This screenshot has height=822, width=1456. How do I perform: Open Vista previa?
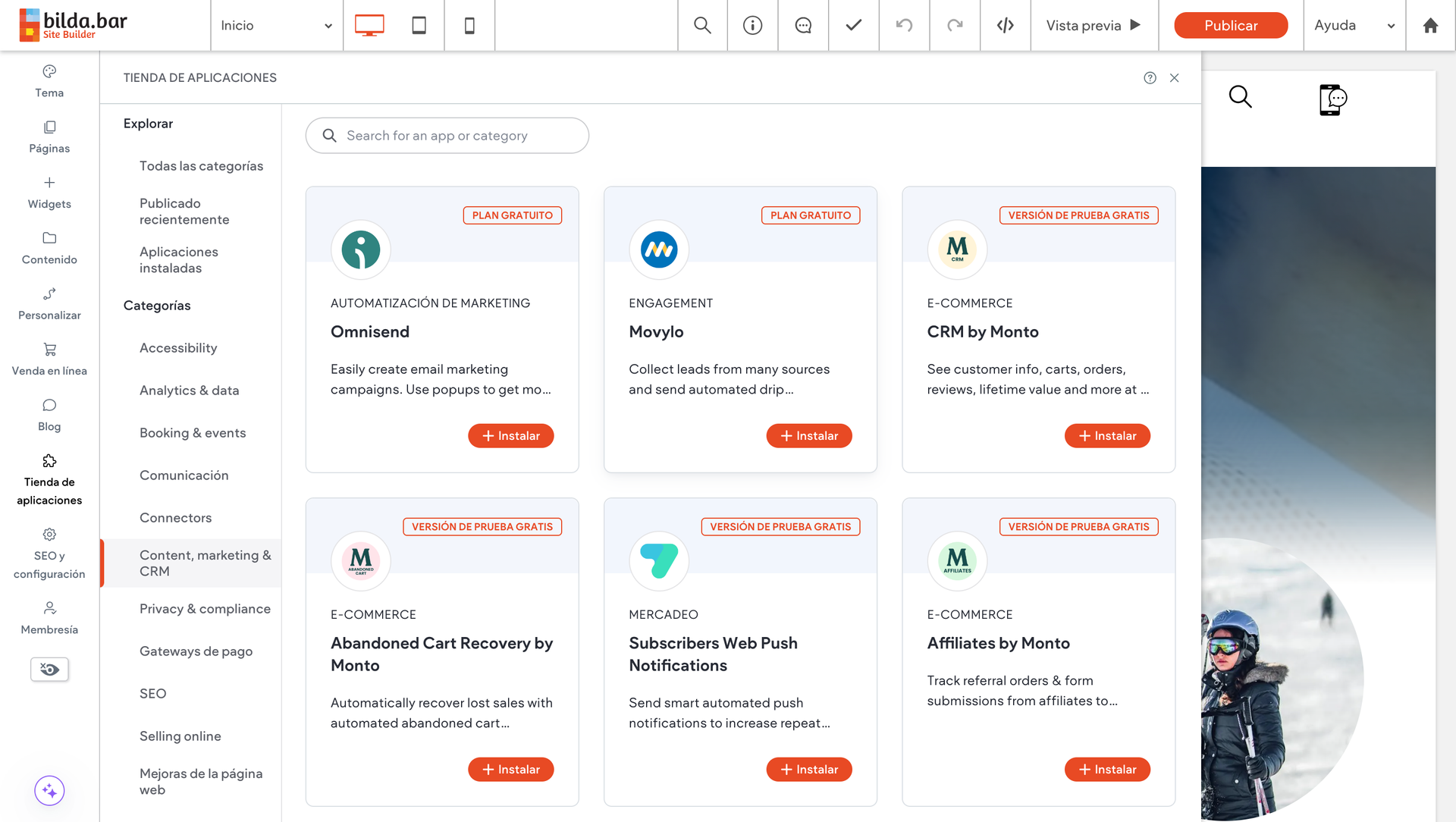click(1094, 25)
